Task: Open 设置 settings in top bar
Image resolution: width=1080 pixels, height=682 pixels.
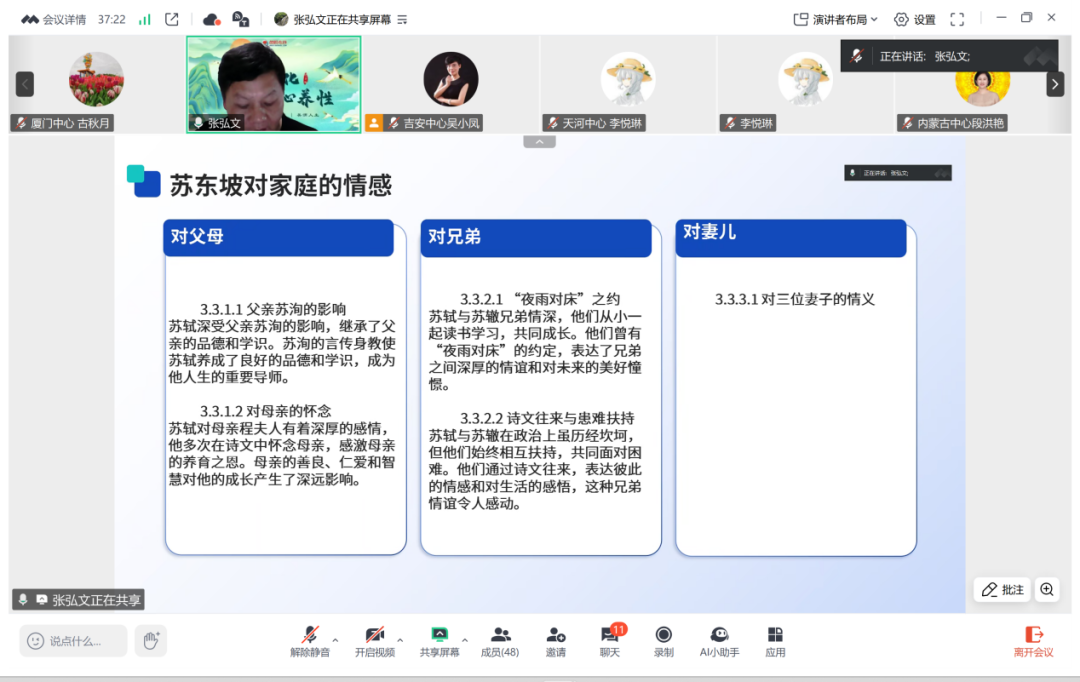Action: pyautogui.click(x=915, y=19)
